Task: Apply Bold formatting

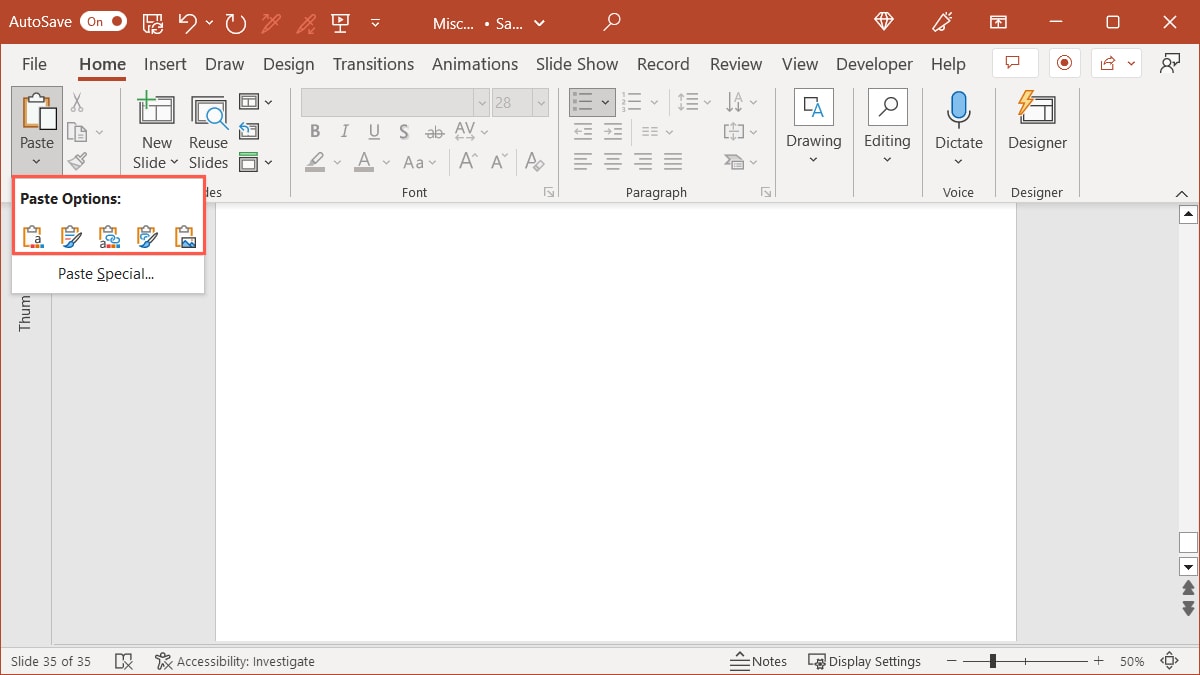Action: (314, 131)
